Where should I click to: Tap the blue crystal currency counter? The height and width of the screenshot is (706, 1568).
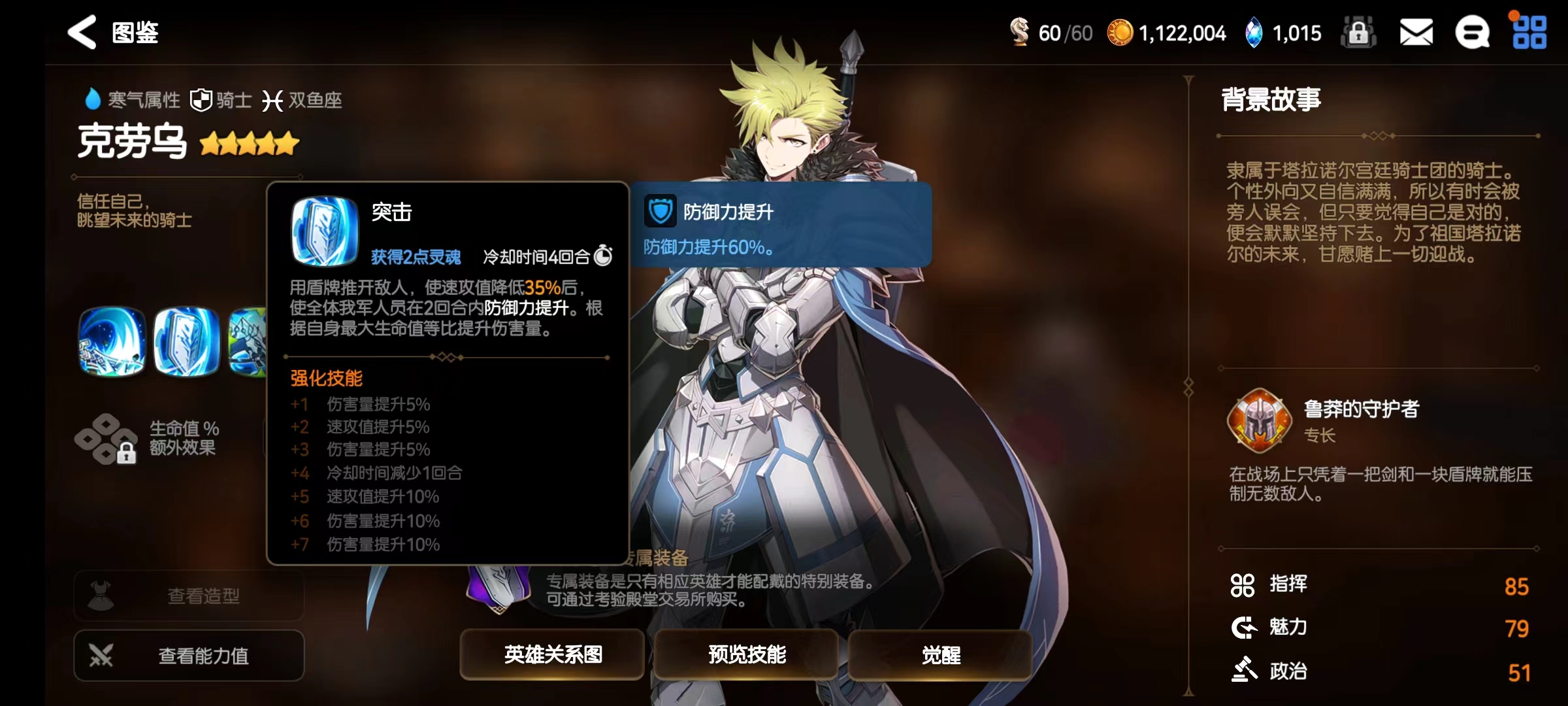point(1282,33)
